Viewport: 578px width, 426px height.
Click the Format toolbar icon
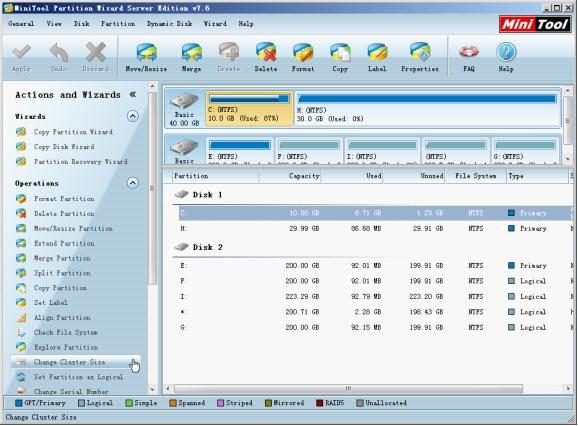click(x=303, y=53)
